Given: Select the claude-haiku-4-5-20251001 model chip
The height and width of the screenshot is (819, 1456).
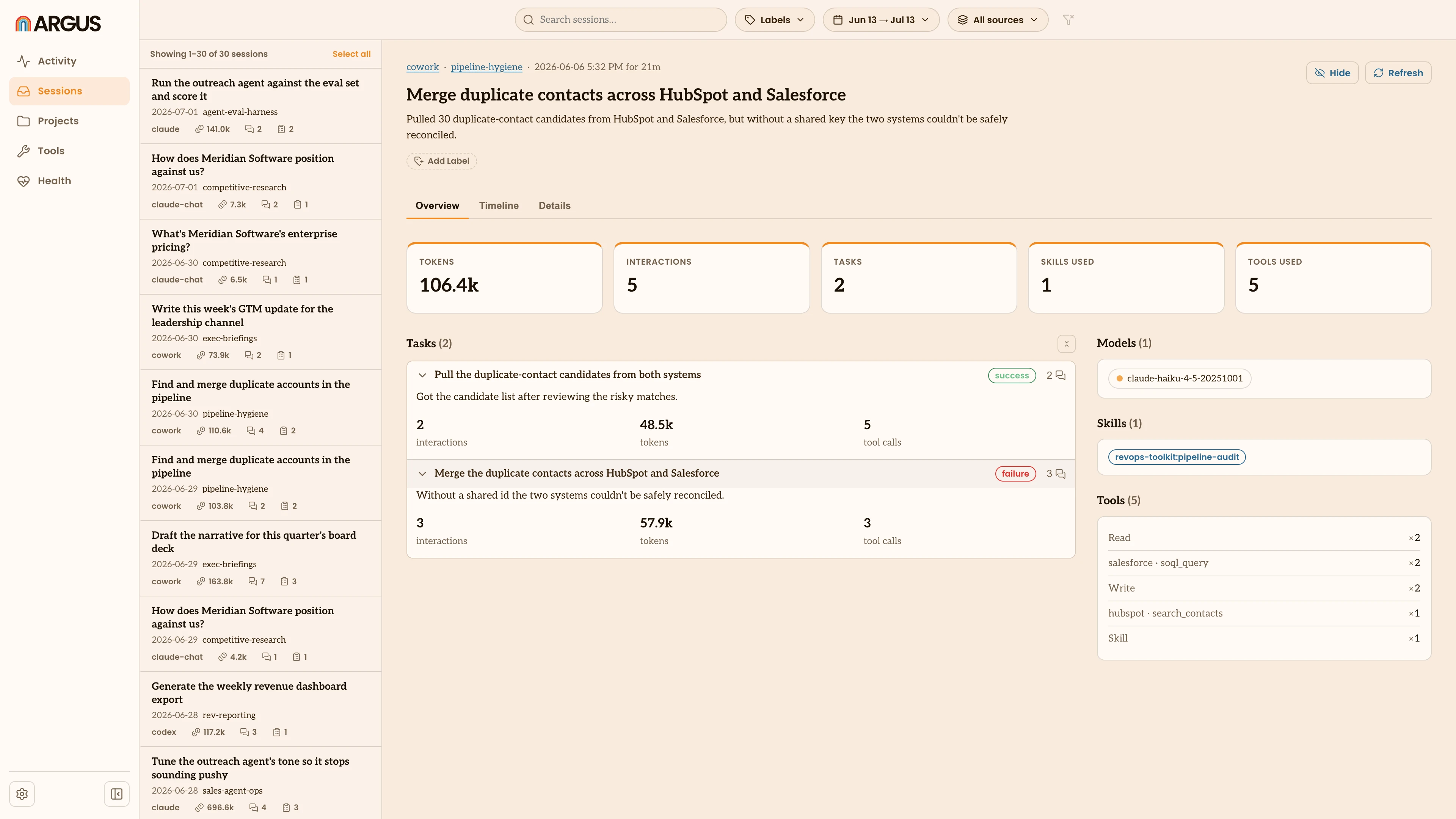Looking at the screenshot, I should coord(1179,379).
